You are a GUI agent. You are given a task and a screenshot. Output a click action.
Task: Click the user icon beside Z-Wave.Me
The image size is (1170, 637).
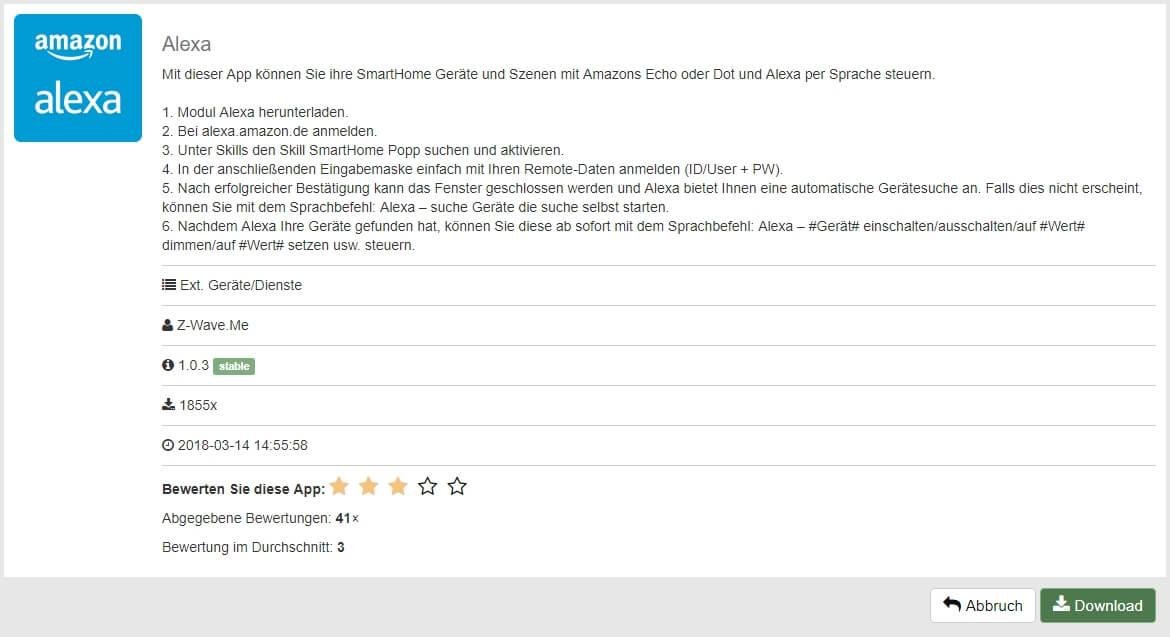click(x=168, y=325)
